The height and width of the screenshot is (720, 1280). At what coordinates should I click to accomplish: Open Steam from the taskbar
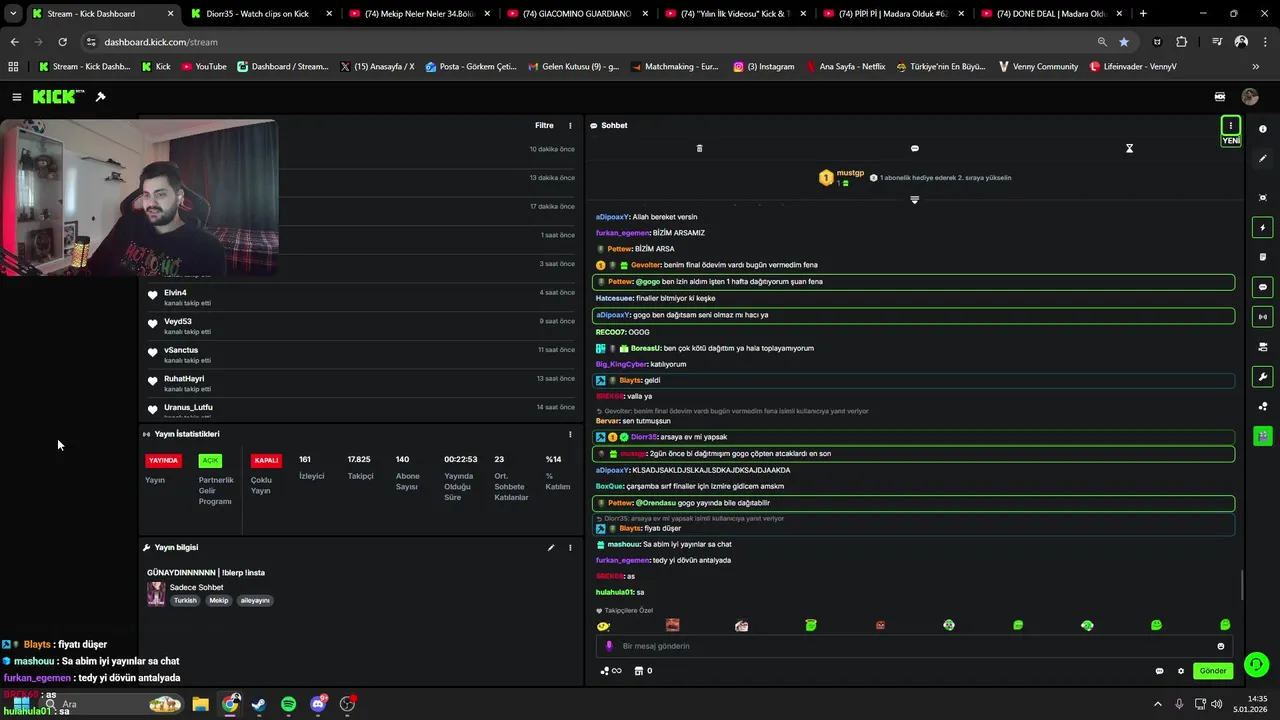tap(259, 704)
